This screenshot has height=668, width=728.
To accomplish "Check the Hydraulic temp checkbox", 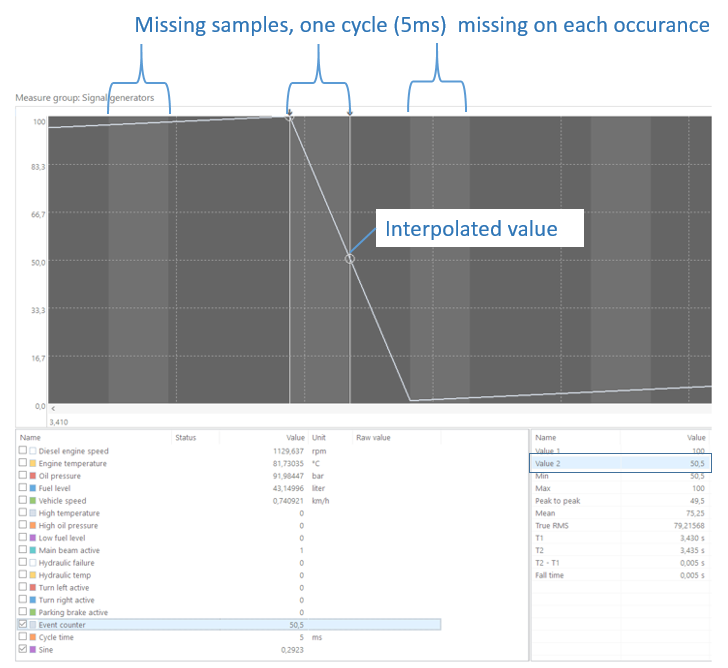I will (x=23, y=574).
